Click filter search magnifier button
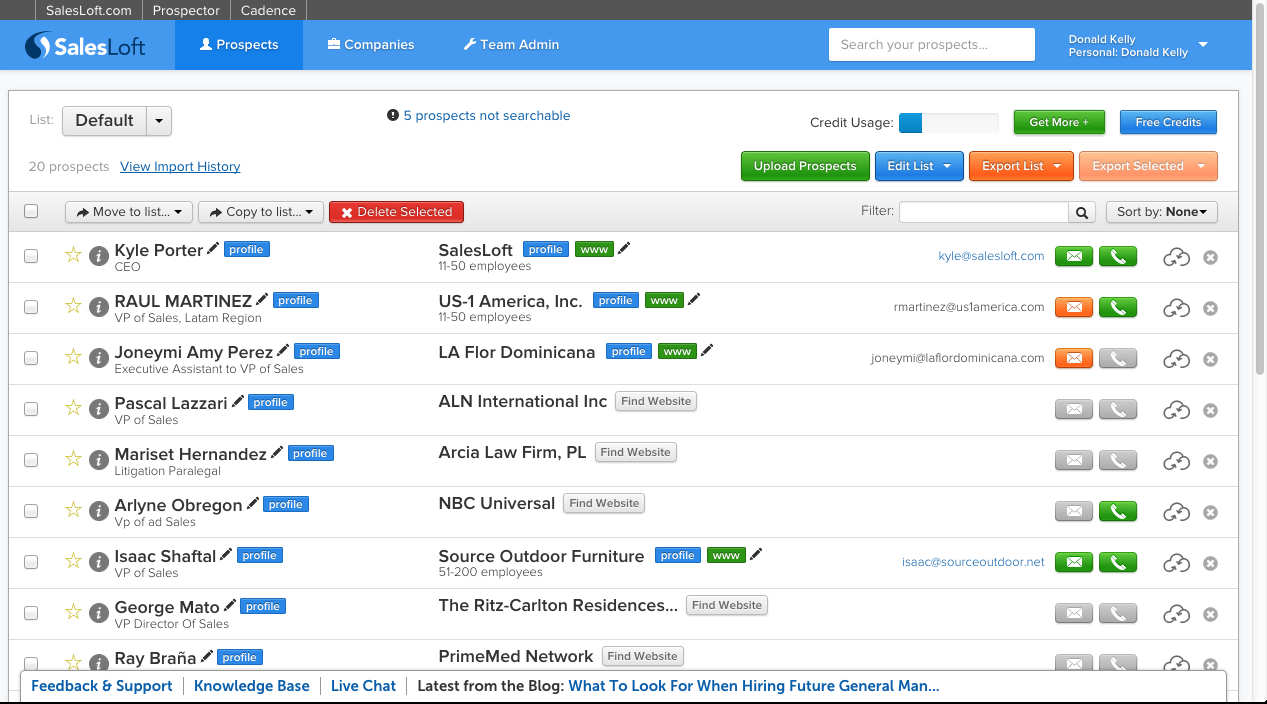Image resolution: width=1267 pixels, height=704 pixels. coord(1081,212)
